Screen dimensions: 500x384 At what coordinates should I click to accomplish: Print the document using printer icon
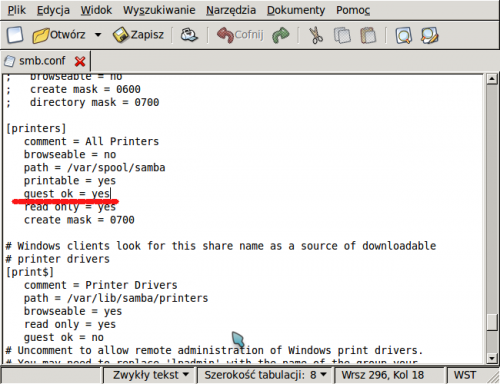[x=189, y=35]
